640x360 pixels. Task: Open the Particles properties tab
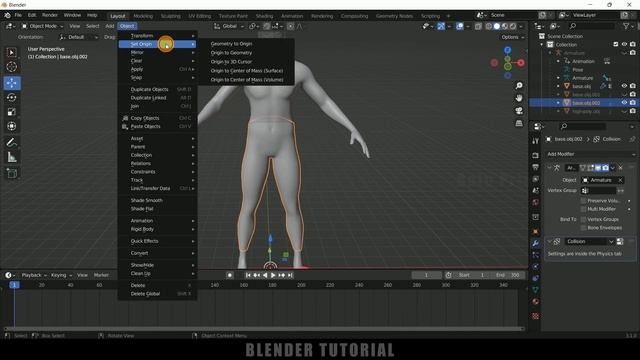click(x=536, y=255)
